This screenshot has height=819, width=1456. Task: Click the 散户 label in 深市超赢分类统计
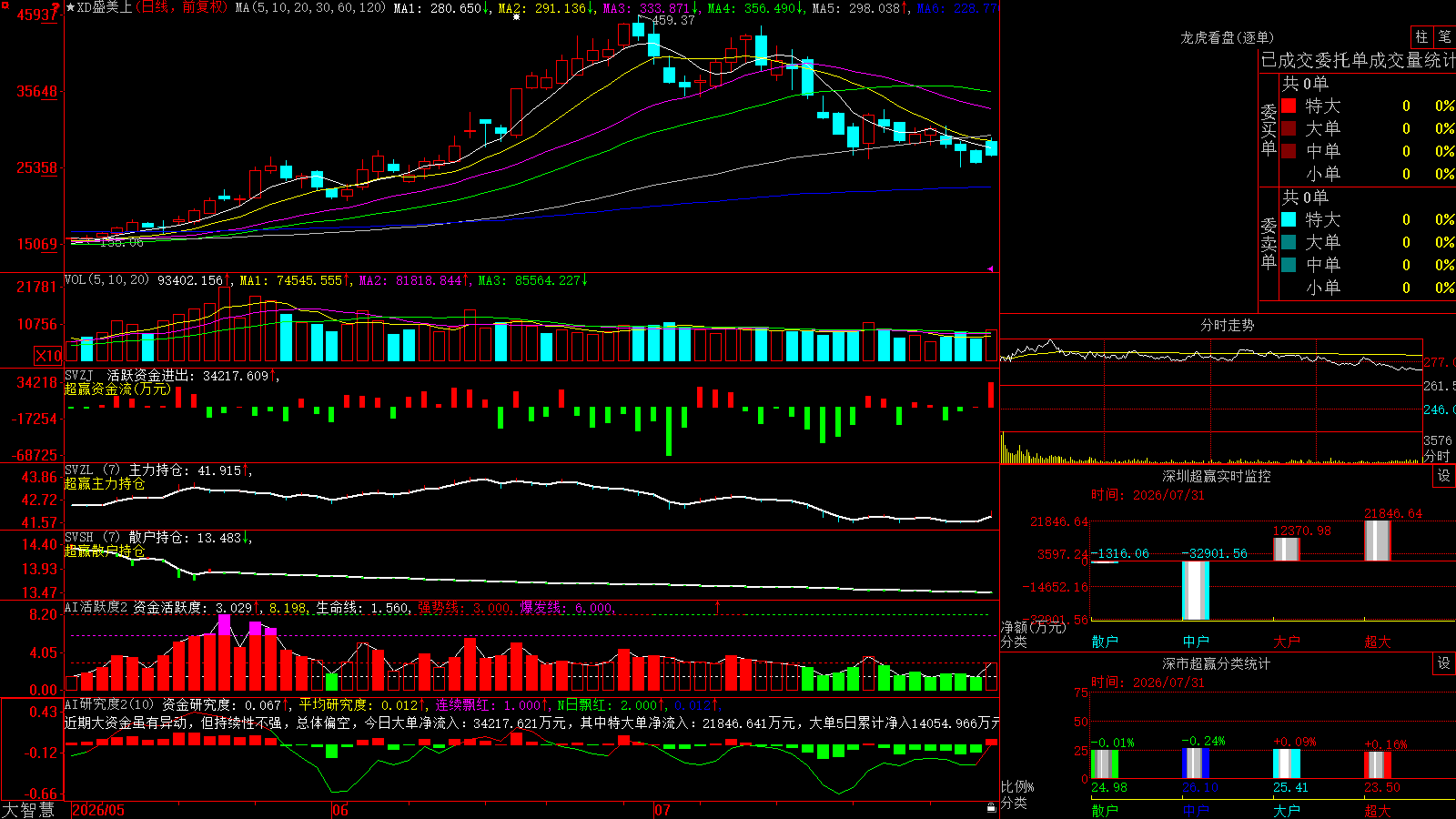tap(1105, 810)
